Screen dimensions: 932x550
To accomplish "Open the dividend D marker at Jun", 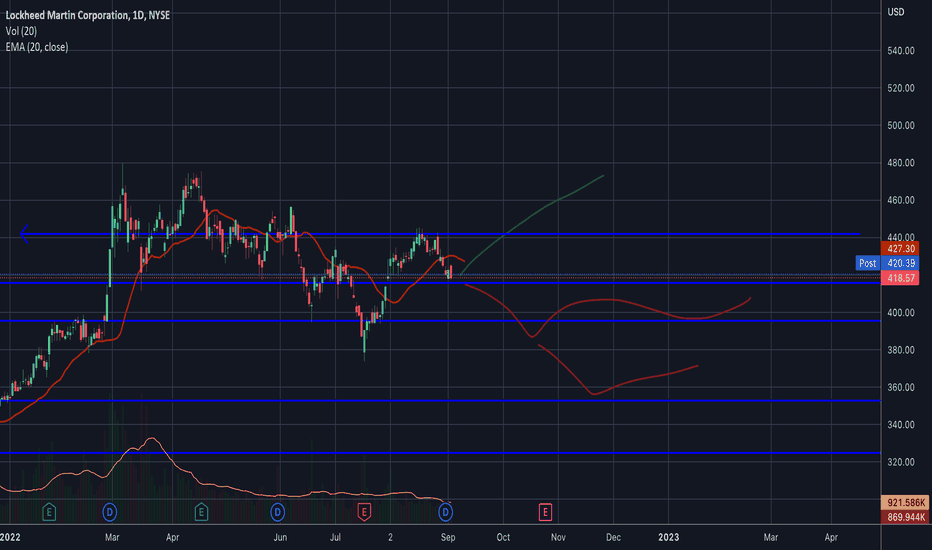I will click(278, 511).
